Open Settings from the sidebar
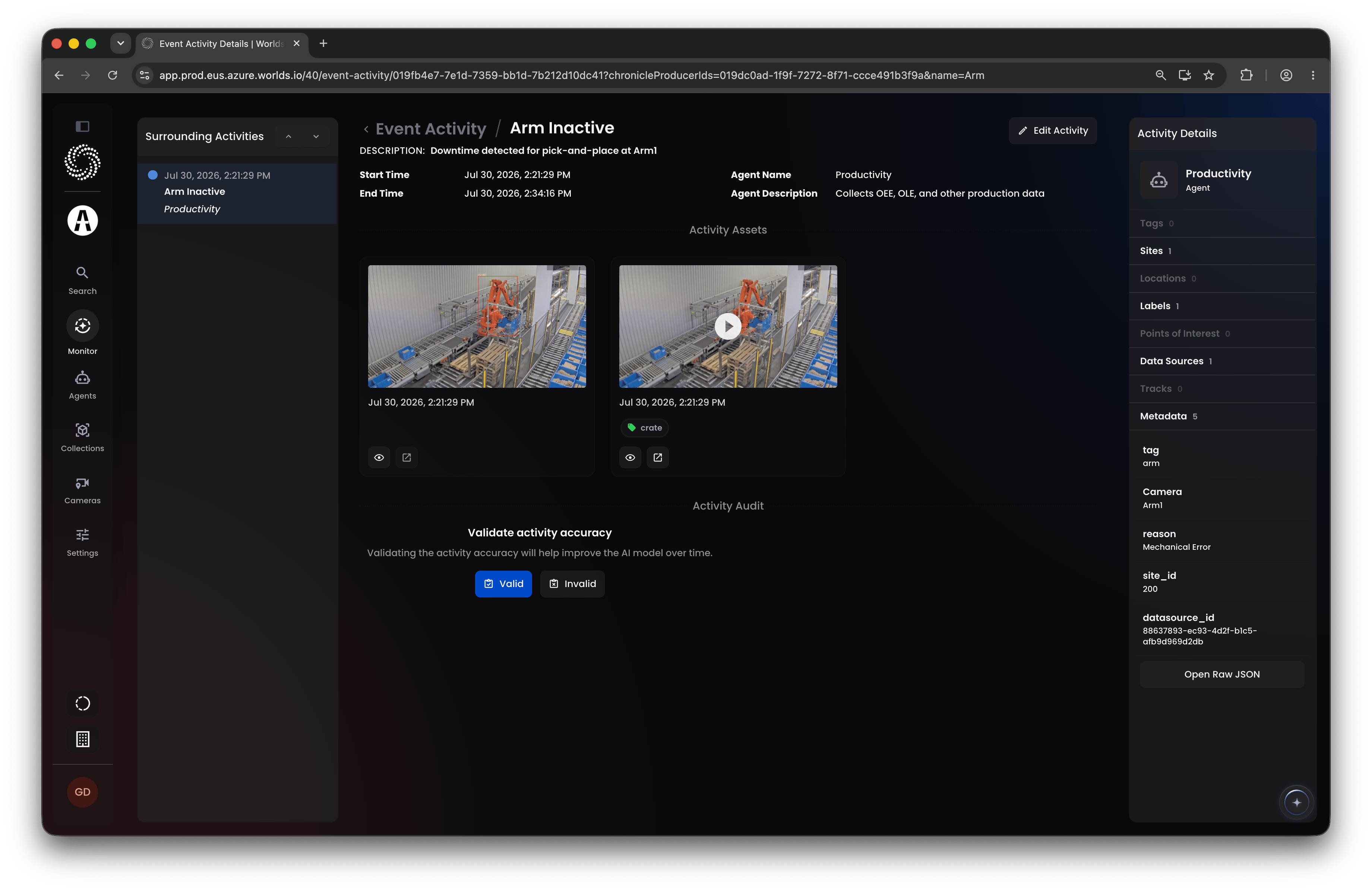Image resolution: width=1372 pixels, height=891 pixels. pyautogui.click(x=82, y=542)
